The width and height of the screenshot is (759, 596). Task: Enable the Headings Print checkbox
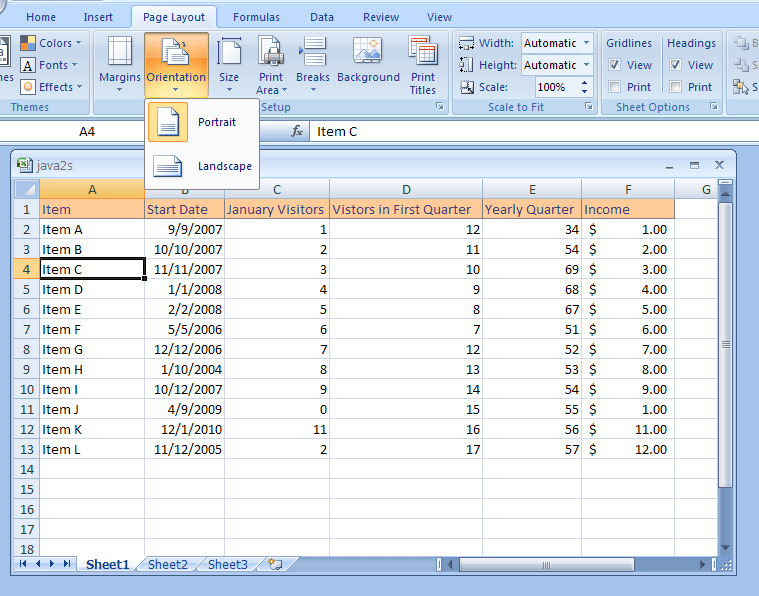tap(676, 87)
